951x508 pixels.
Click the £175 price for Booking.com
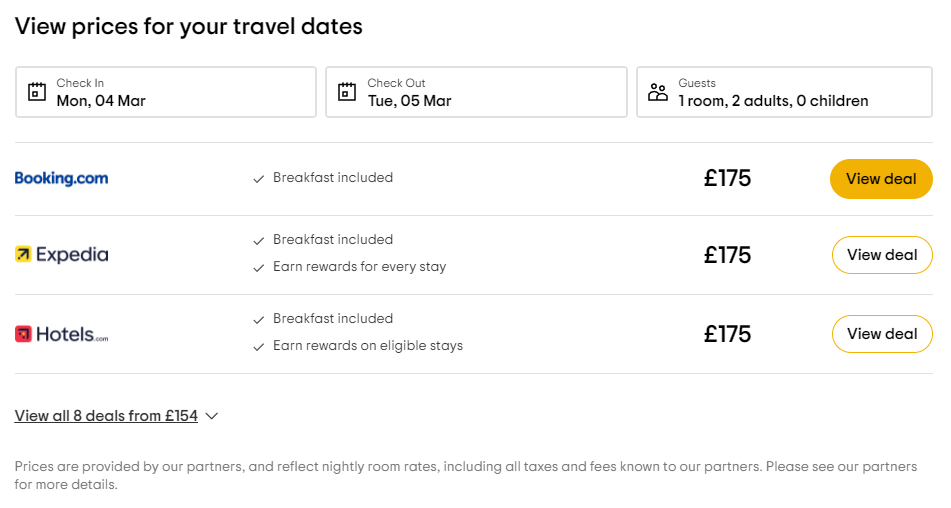[x=727, y=179]
